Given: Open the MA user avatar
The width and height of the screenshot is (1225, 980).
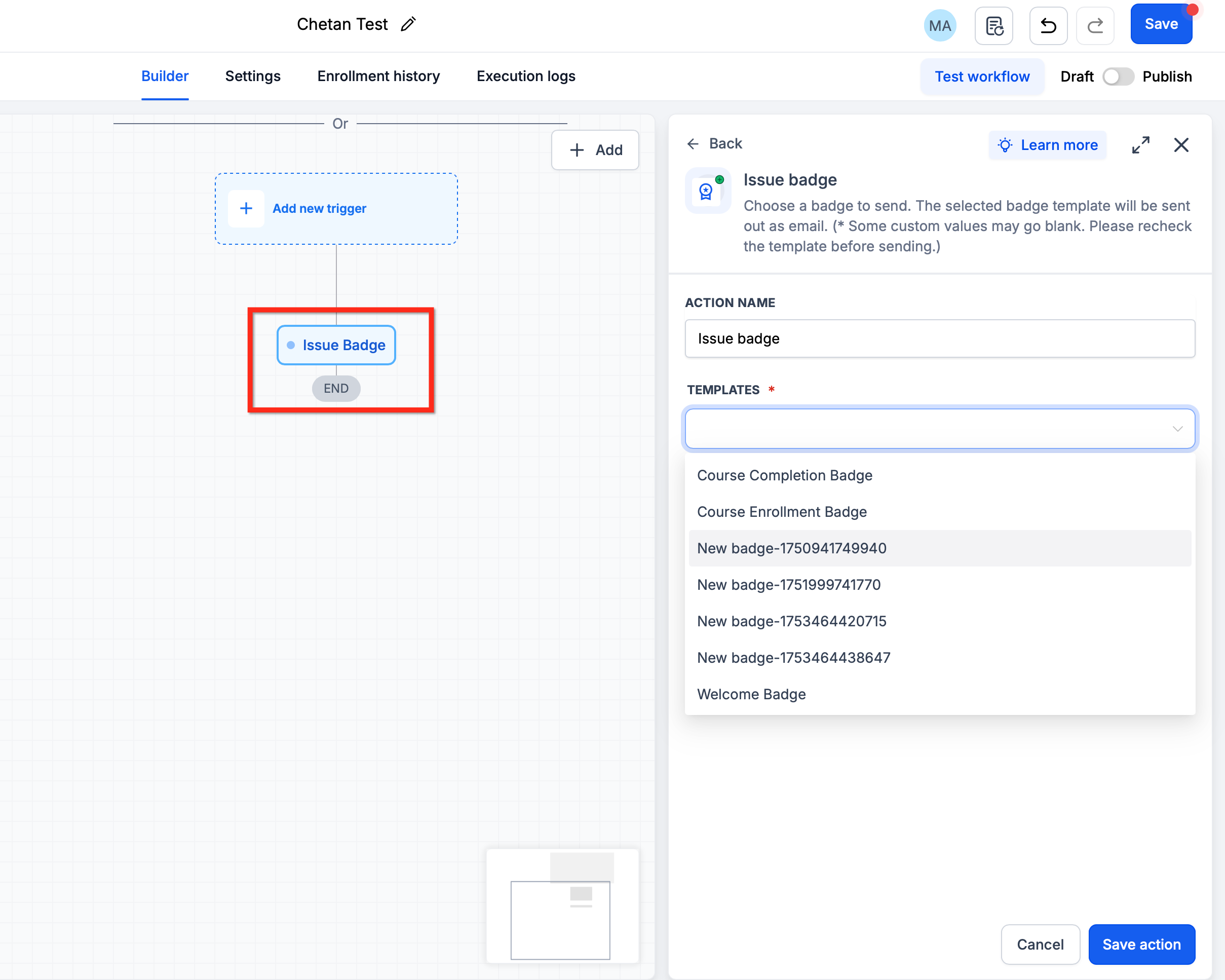Looking at the screenshot, I should (940, 25).
